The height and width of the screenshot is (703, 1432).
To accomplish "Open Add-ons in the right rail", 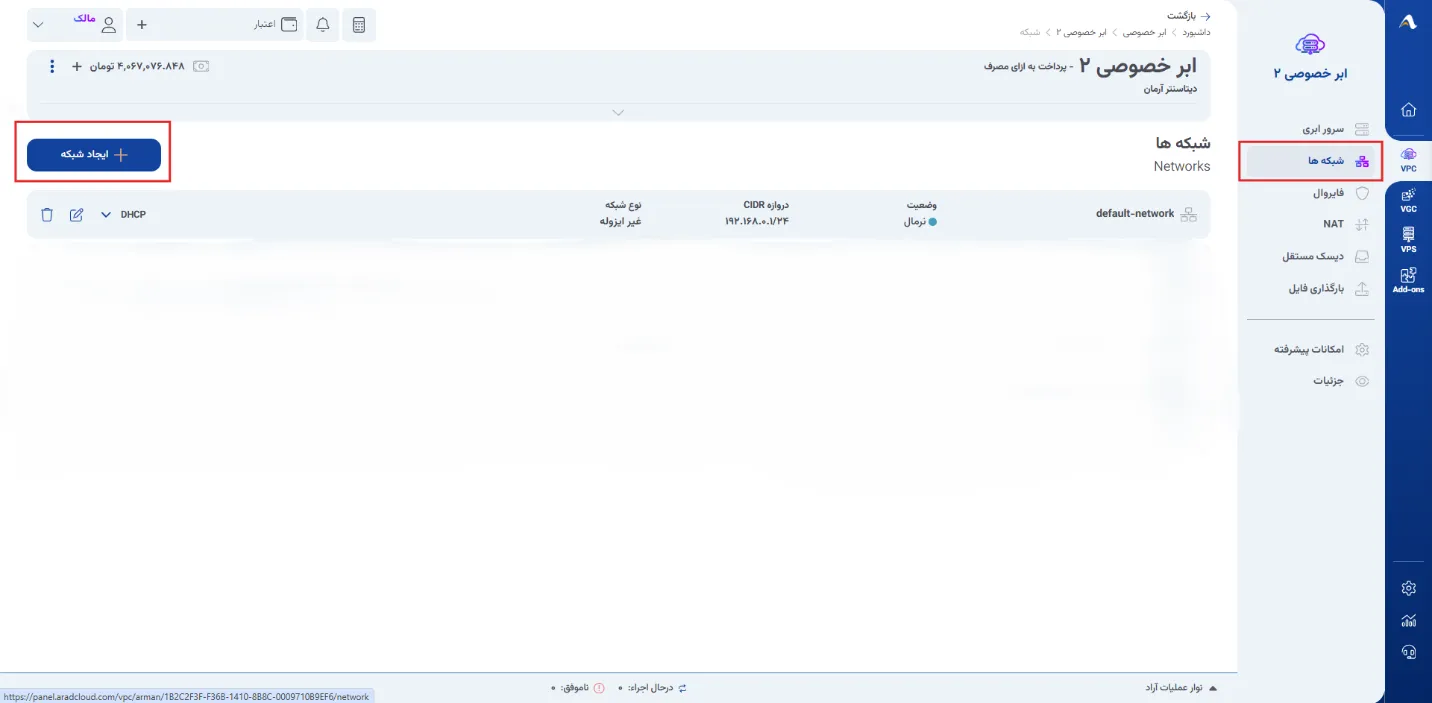I will 1408,280.
